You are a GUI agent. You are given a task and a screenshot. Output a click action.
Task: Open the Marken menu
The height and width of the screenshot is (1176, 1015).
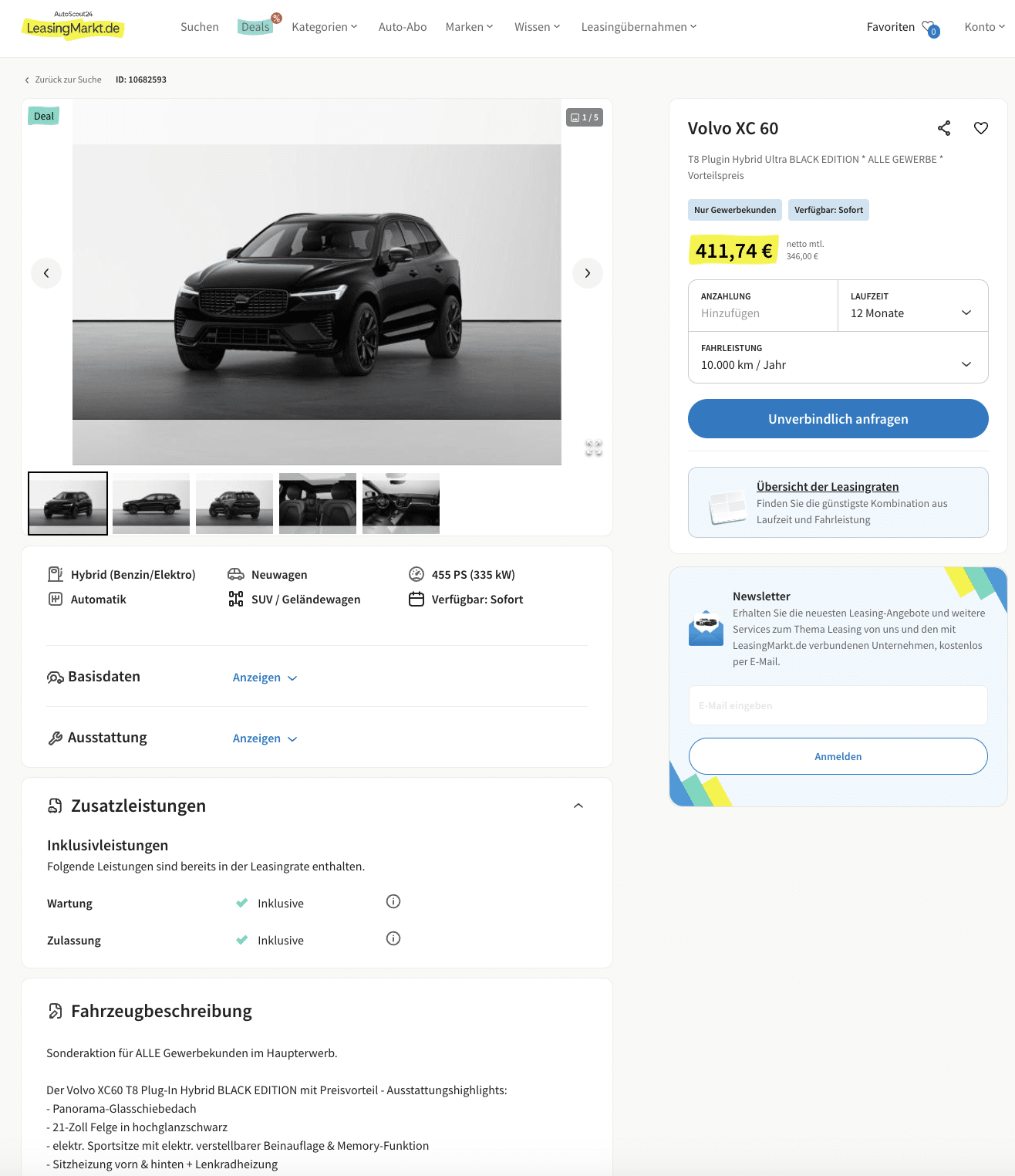pos(469,27)
